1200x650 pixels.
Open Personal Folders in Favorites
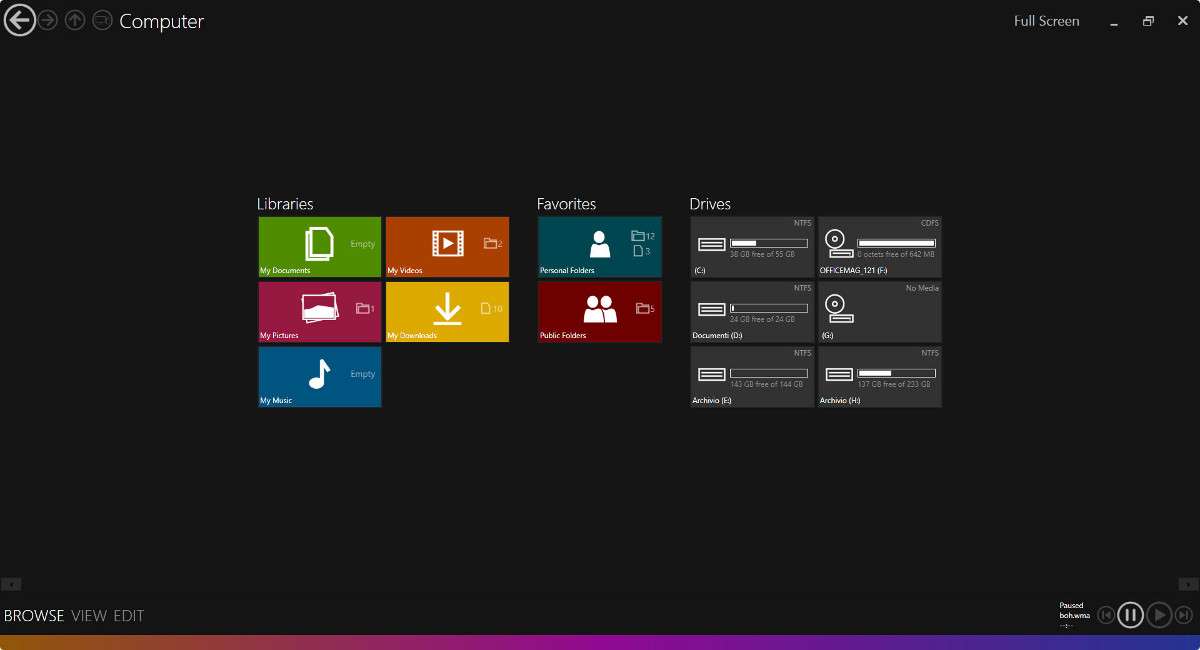tap(599, 246)
